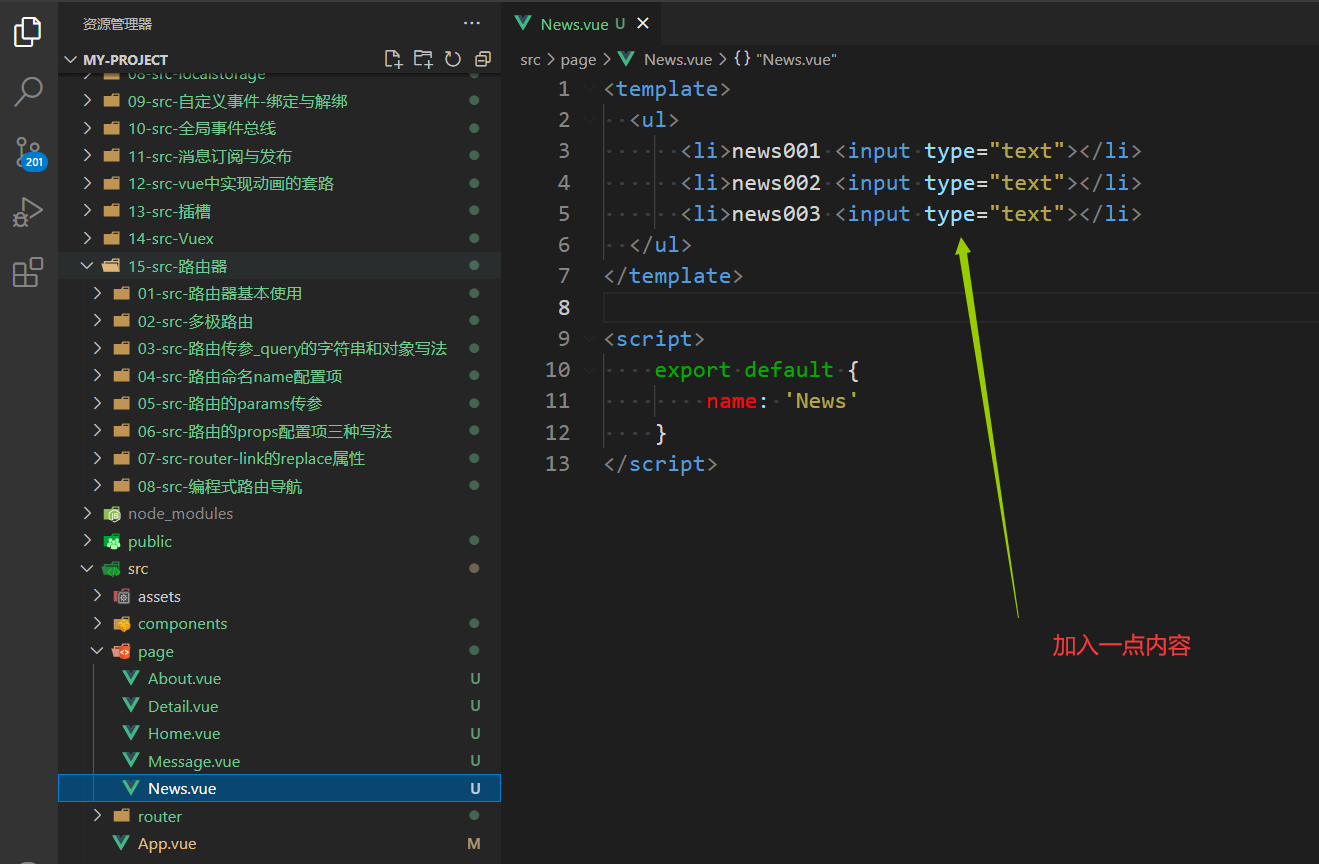The height and width of the screenshot is (864, 1319).
Task: Fold the template block at line 1
Action: pos(590,88)
